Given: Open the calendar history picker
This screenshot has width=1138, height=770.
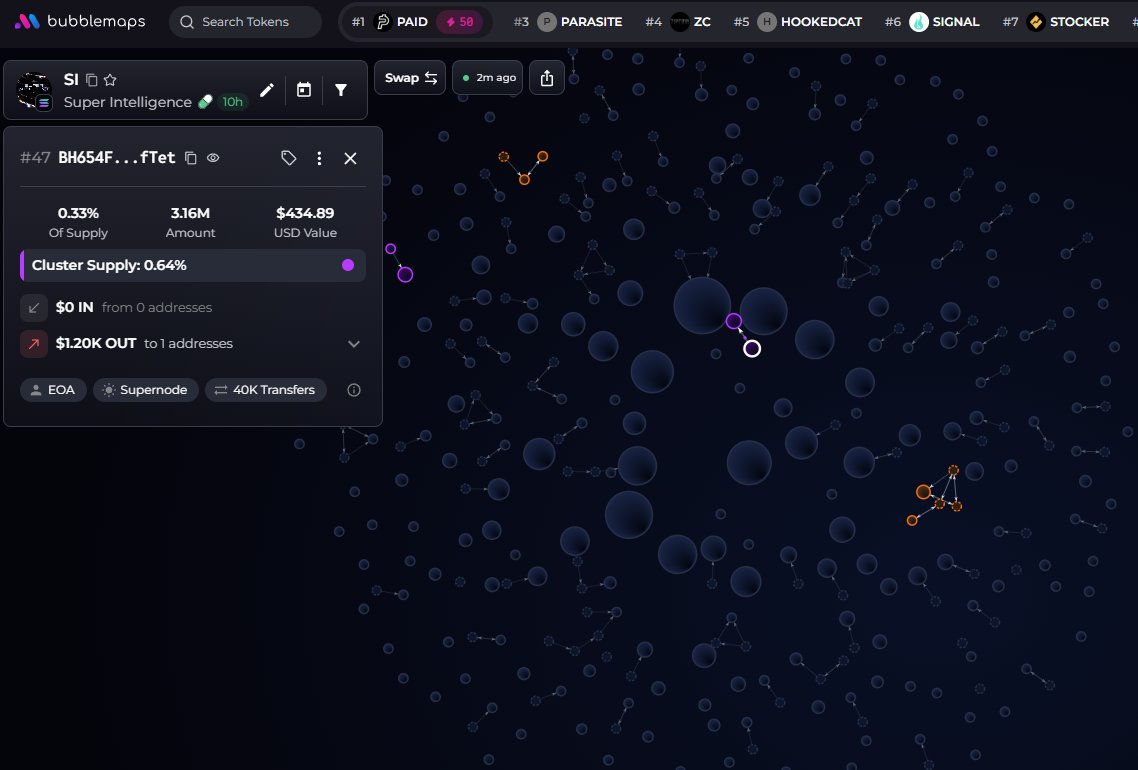Looking at the screenshot, I should point(304,90).
